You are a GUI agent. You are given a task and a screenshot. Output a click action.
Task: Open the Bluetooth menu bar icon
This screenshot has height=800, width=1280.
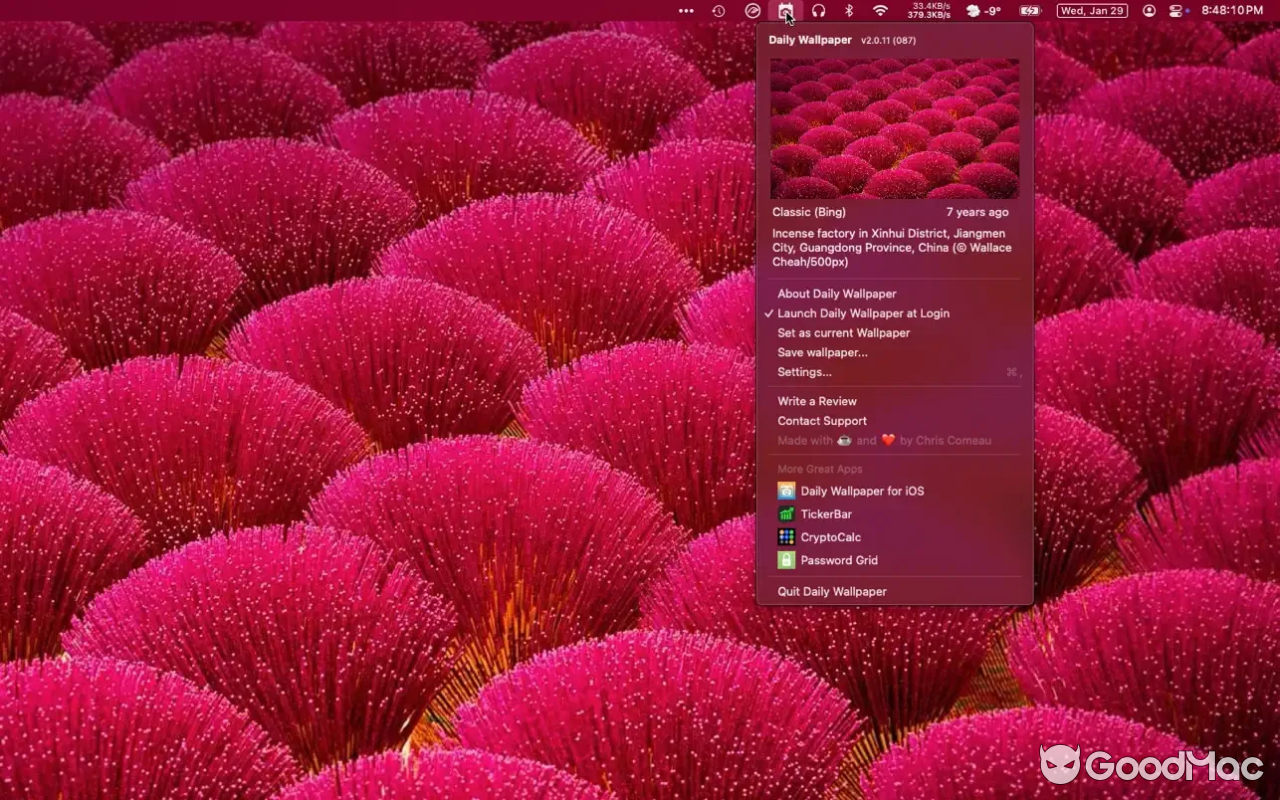click(849, 11)
